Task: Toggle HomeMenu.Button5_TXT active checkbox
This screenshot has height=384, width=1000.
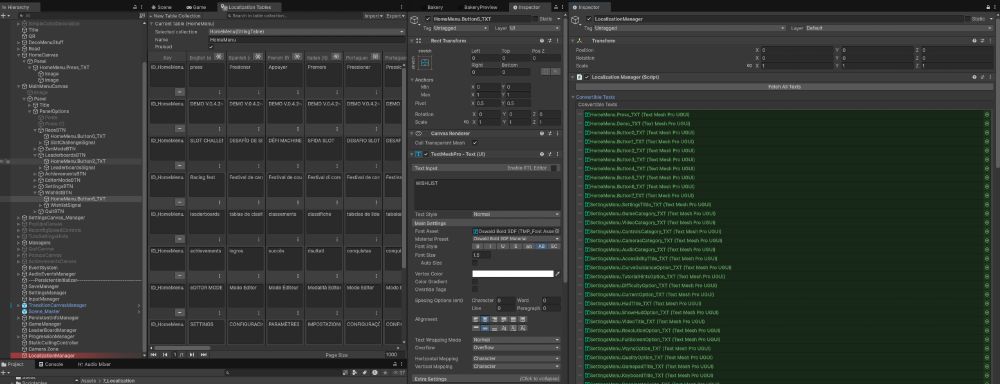Action: click(x=428, y=19)
